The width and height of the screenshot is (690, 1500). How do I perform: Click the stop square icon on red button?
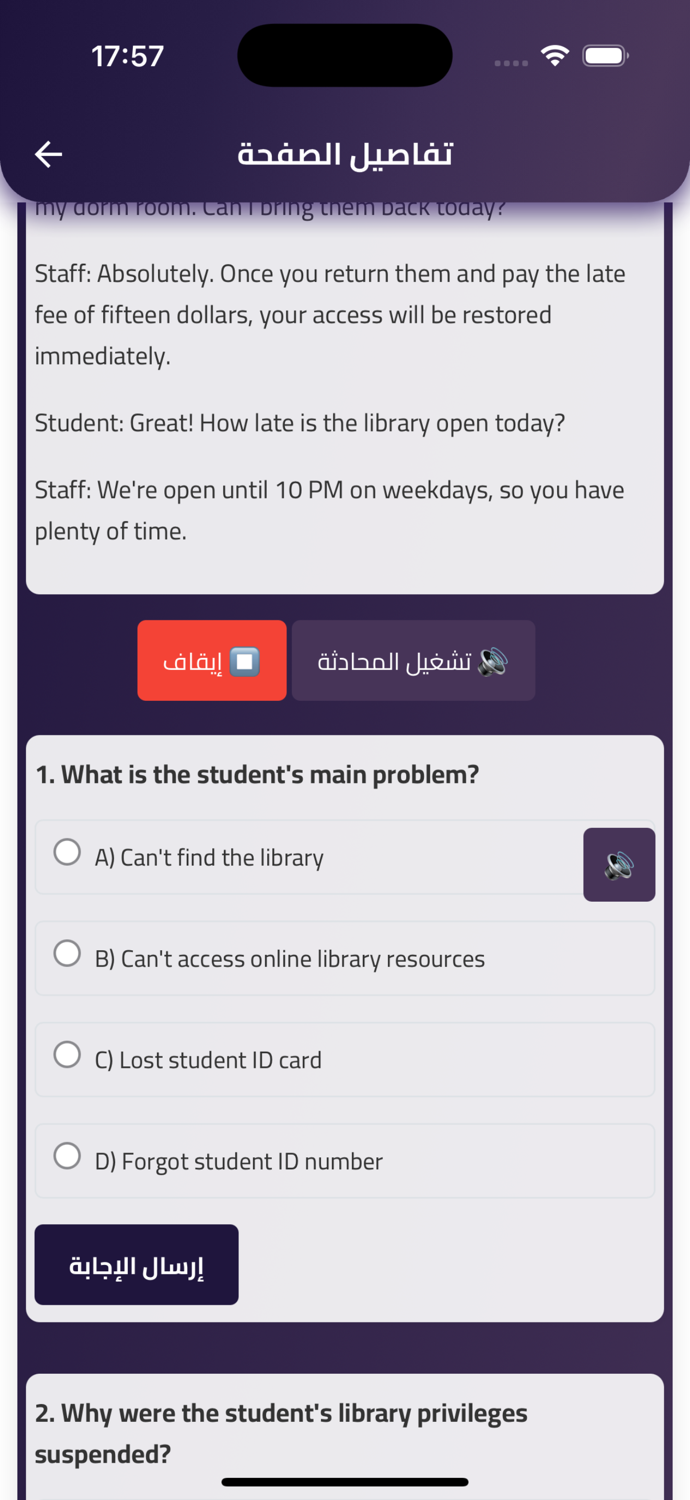(x=245, y=661)
